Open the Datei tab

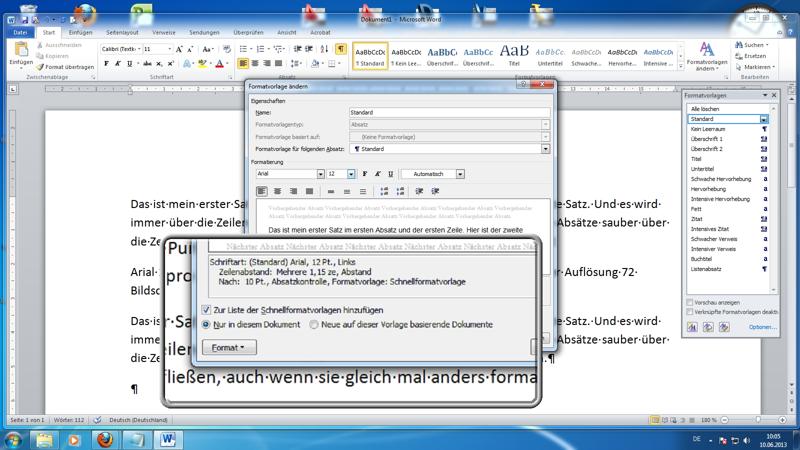coord(20,32)
